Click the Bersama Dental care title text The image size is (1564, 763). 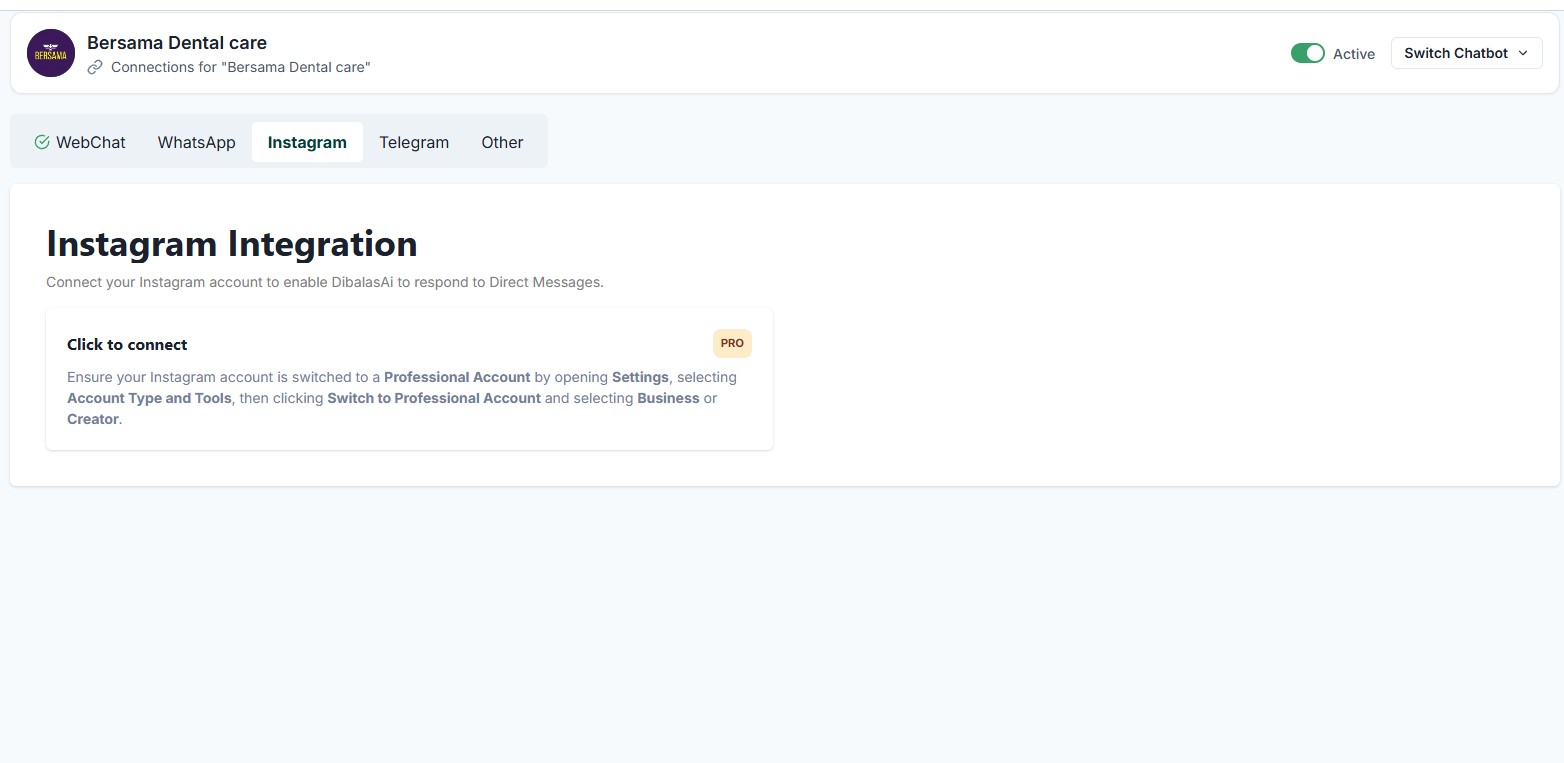point(177,43)
